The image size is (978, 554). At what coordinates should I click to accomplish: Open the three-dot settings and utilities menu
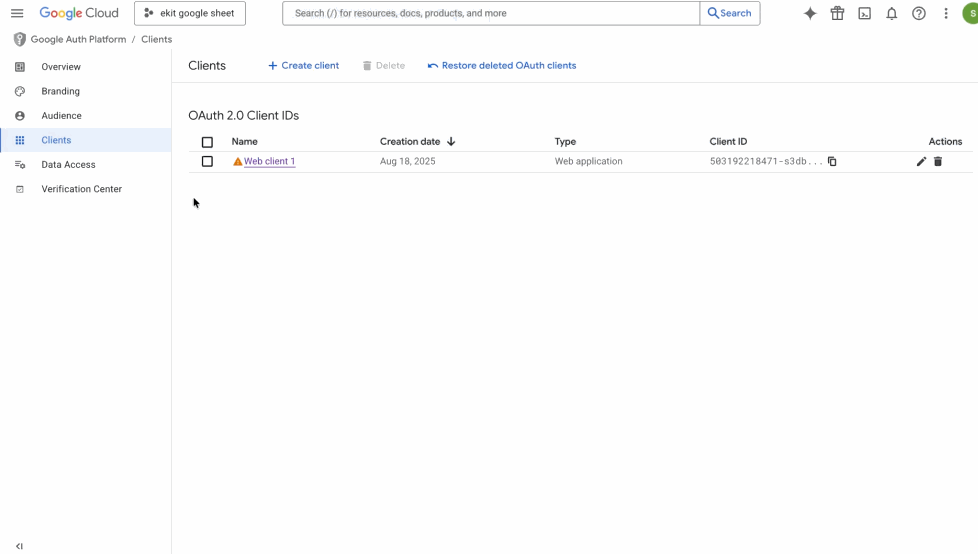[x=946, y=13]
